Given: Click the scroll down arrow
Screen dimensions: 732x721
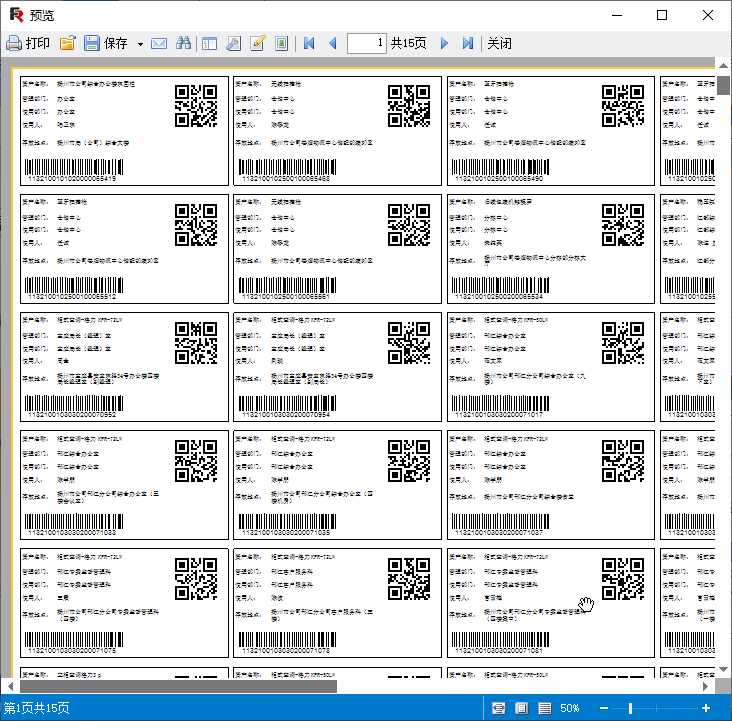Looking at the screenshot, I should coord(724,670).
